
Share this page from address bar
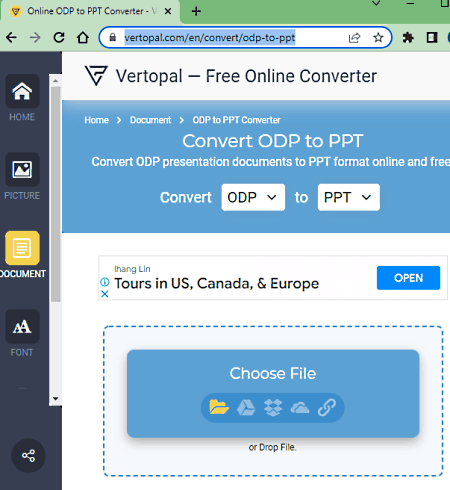tap(354, 37)
